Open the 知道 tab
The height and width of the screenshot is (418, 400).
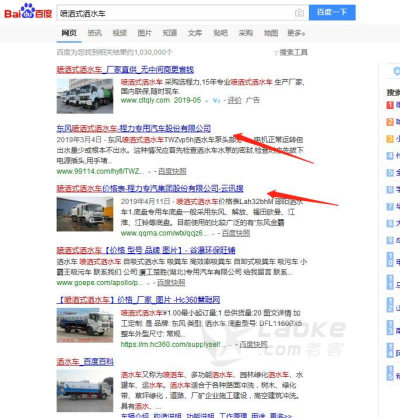tap(170, 33)
